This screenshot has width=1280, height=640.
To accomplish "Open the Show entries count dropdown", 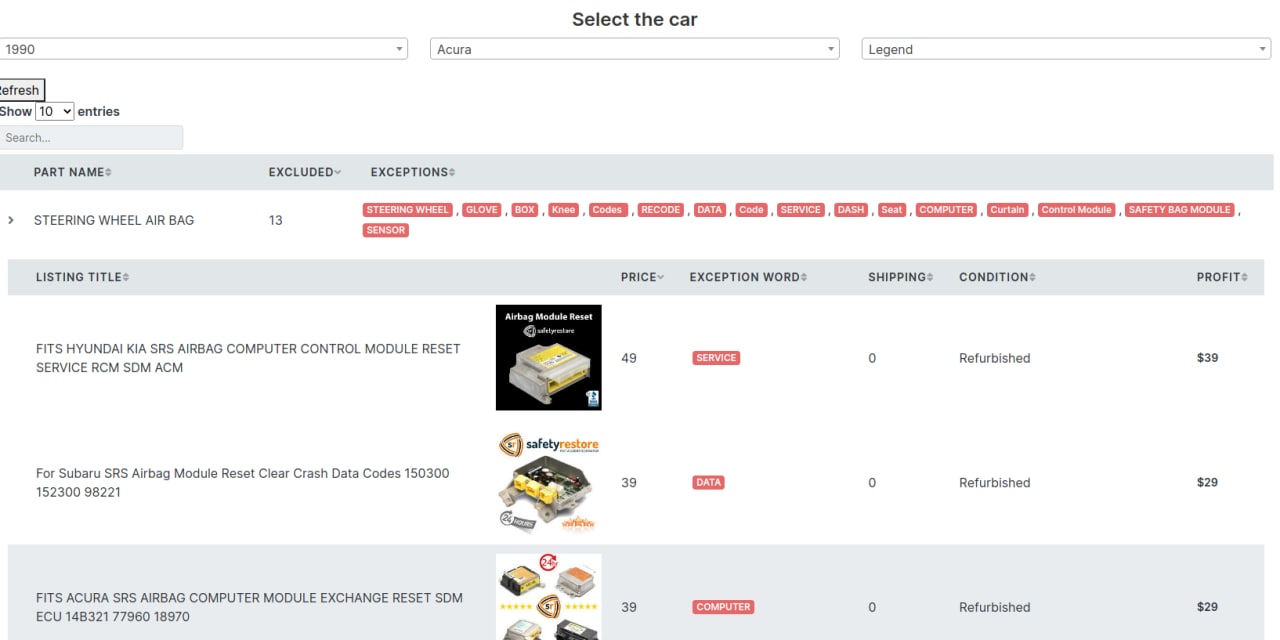I will 55,112.
